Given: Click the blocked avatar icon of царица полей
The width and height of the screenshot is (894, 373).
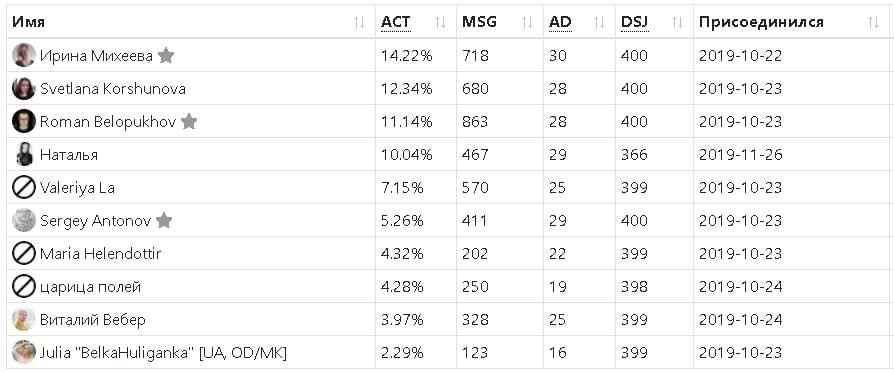Looking at the screenshot, I should pyautogui.click(x=24, y=286).
